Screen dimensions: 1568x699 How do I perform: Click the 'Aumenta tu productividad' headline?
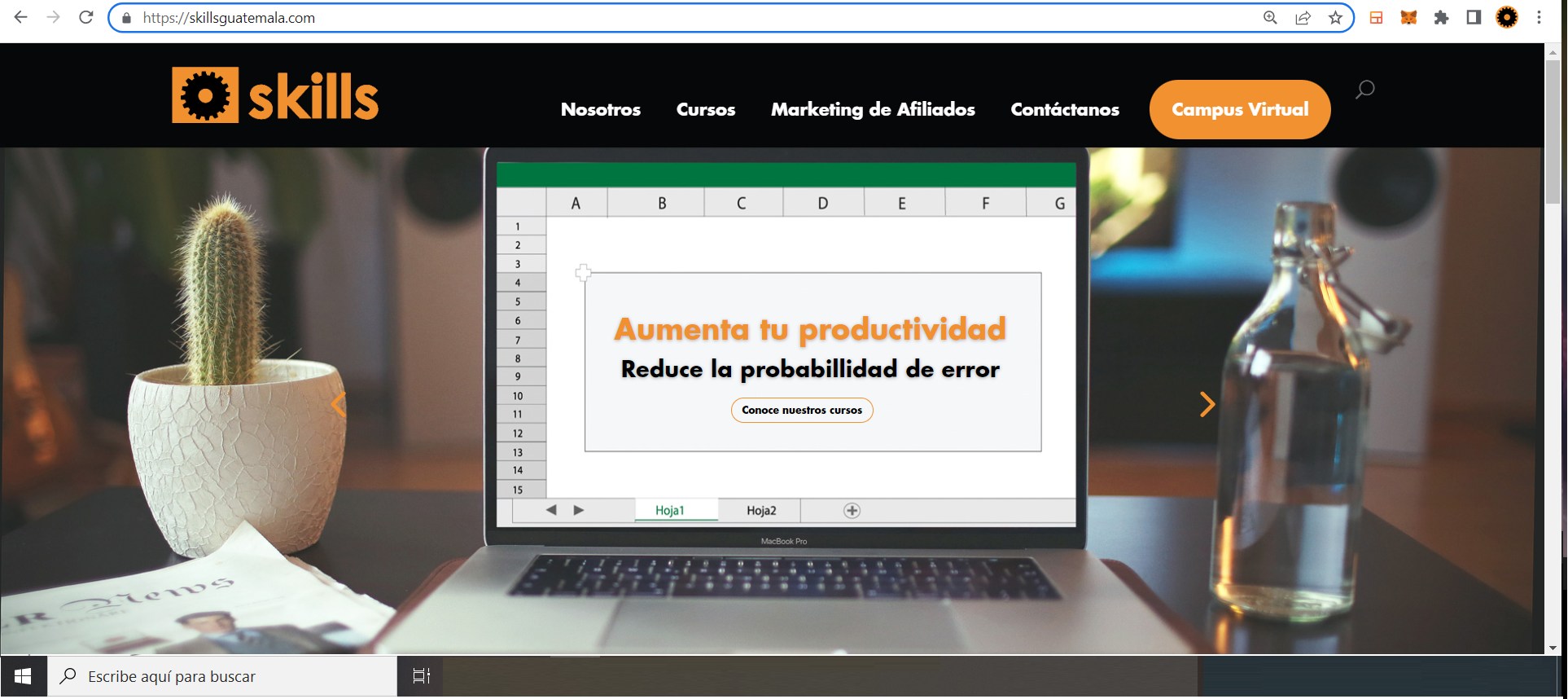click(x=810, y=329)
